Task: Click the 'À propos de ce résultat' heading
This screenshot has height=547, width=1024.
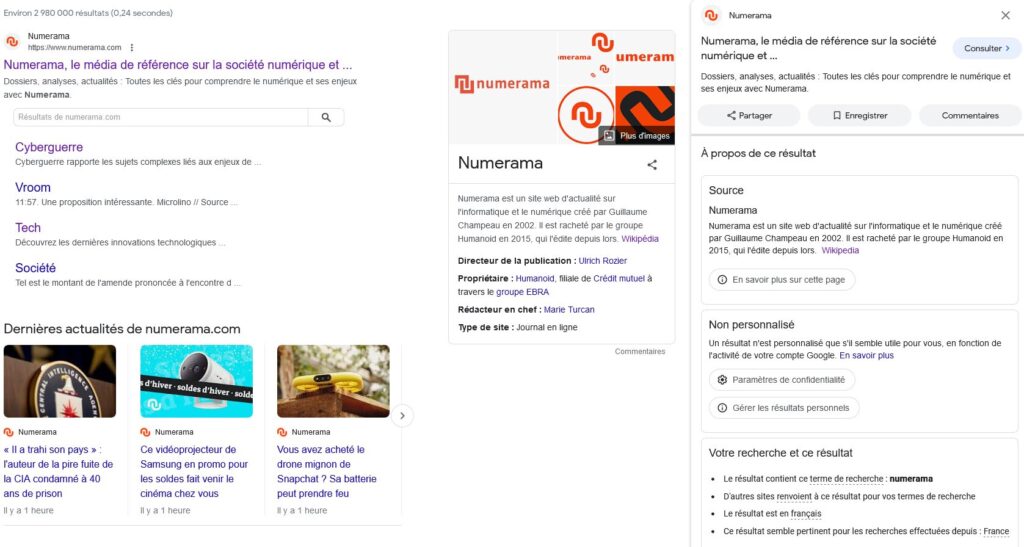Action: [x=758, y=153]
